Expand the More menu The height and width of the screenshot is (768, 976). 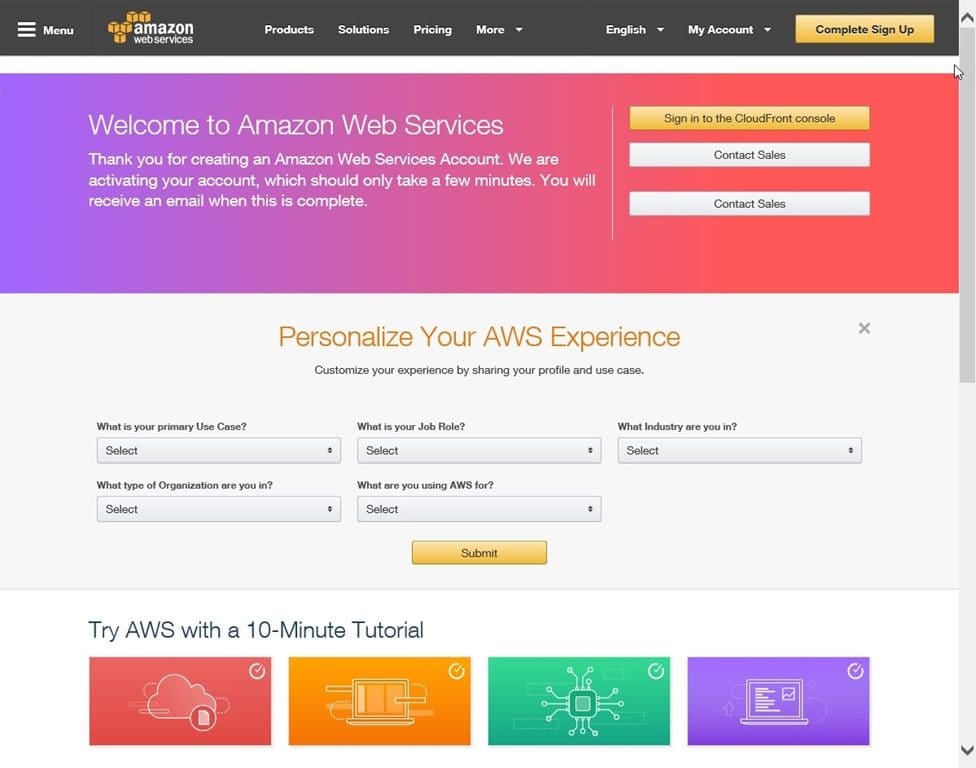499,29
